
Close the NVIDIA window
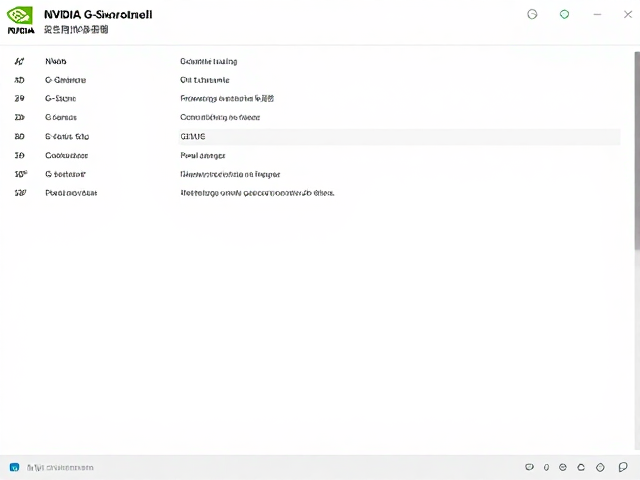[628, 14]
